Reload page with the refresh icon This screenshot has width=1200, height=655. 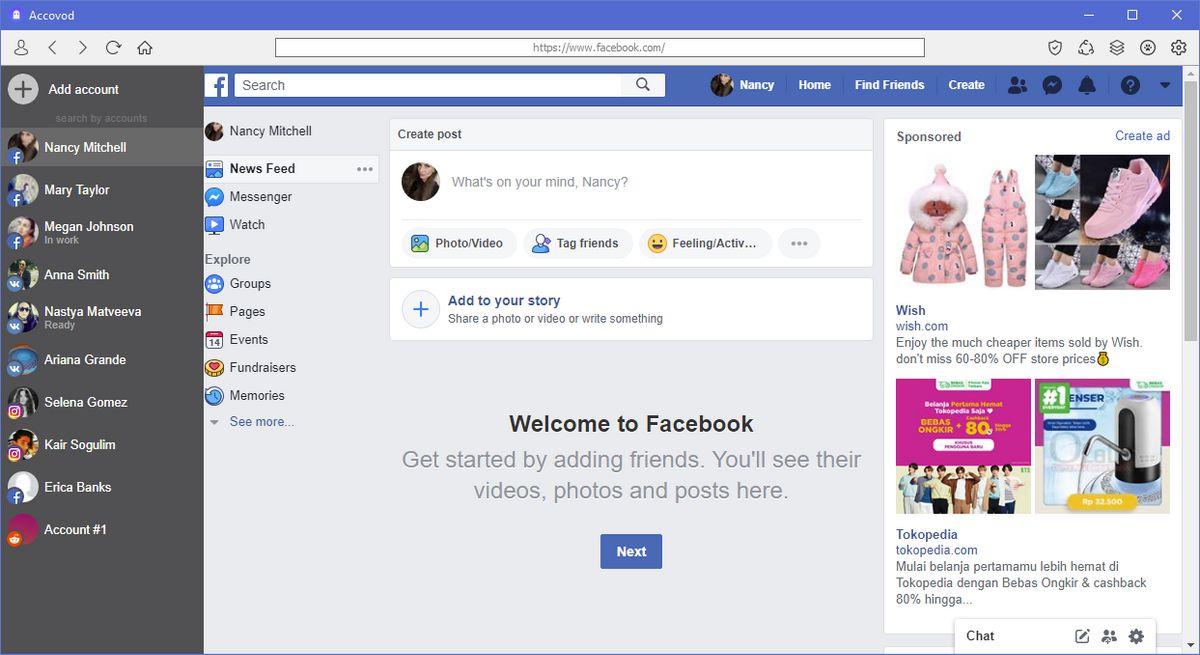pyautogui.click(x=113, y=47)
